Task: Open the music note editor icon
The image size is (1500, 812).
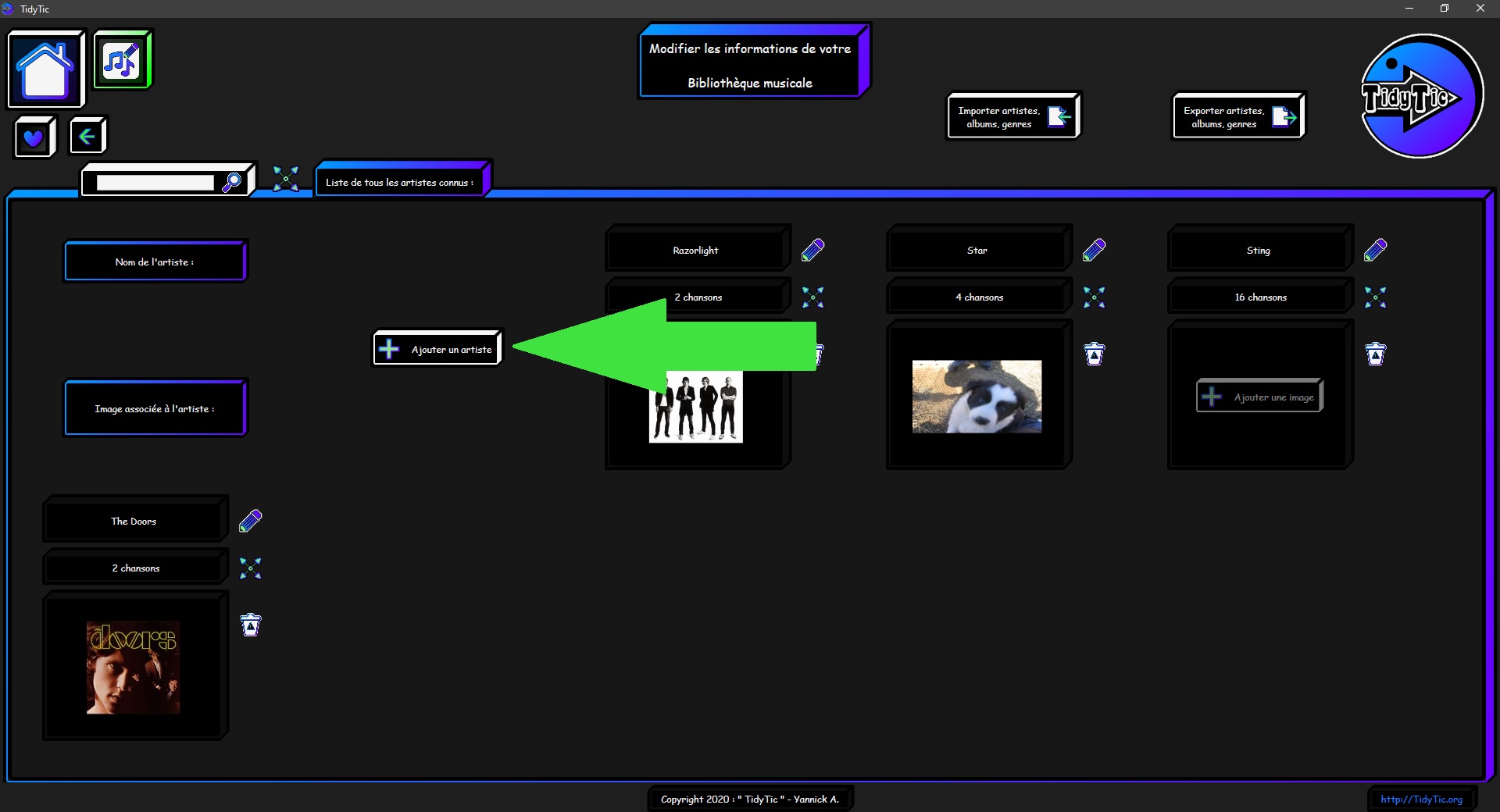Action: click(x=121, y=60)
